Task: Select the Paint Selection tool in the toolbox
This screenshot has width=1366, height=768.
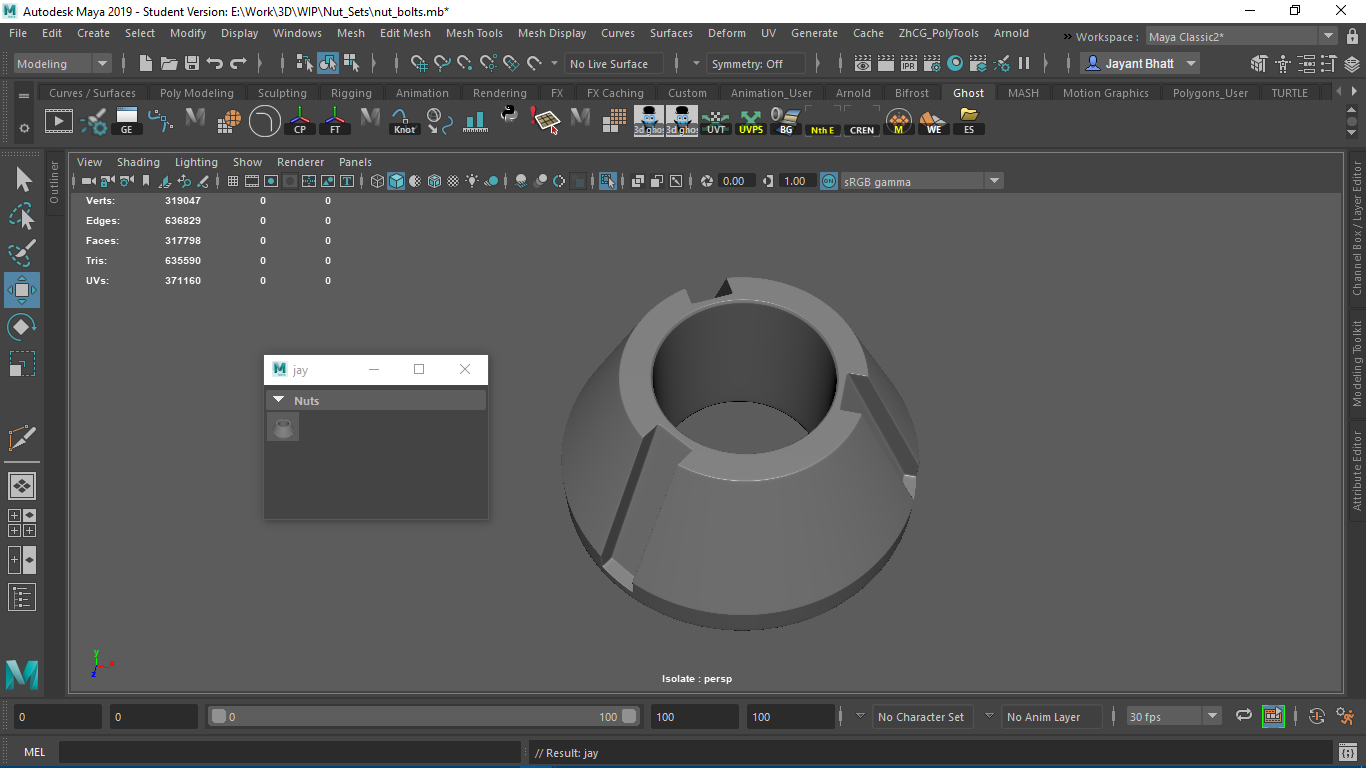Action: point(22,253)
